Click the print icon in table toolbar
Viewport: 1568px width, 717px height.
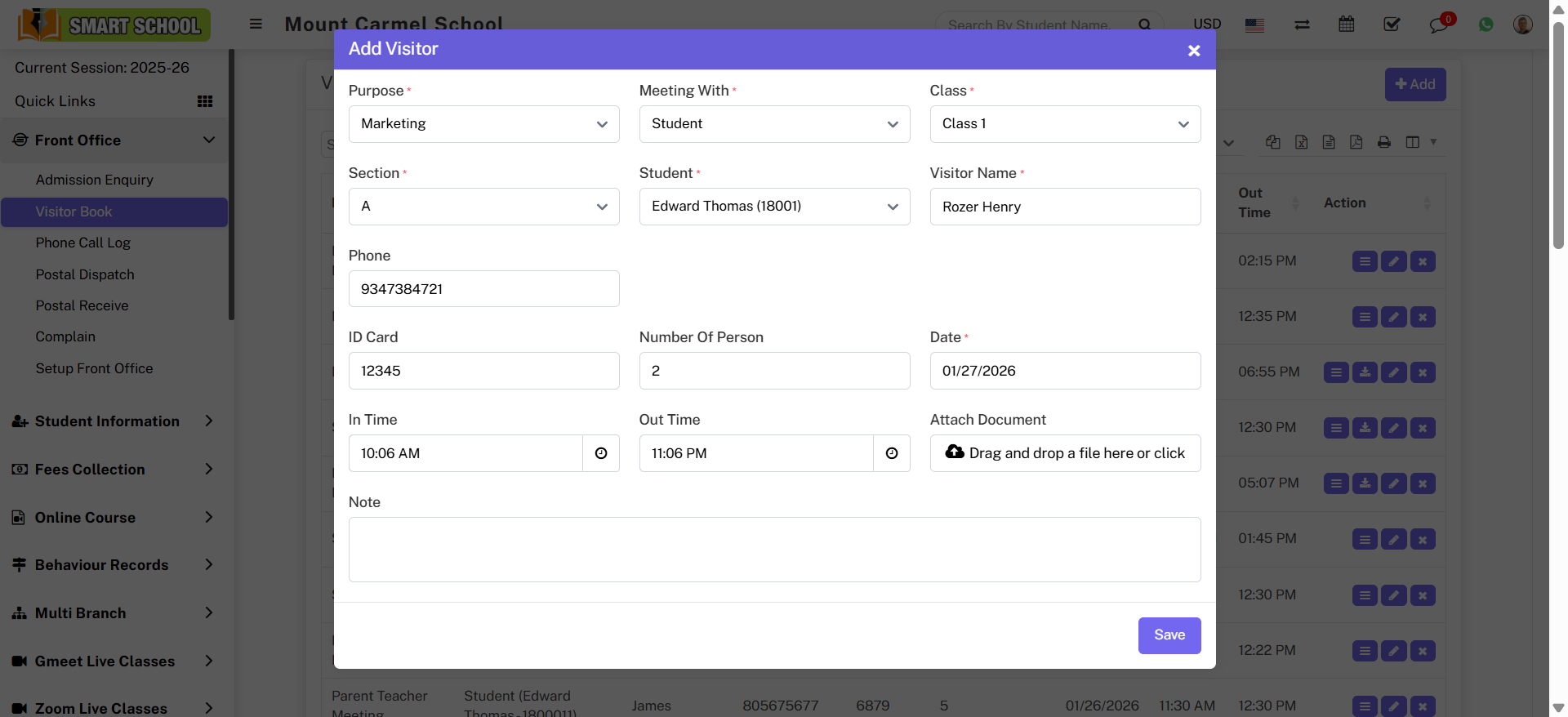click(1383, 142)
